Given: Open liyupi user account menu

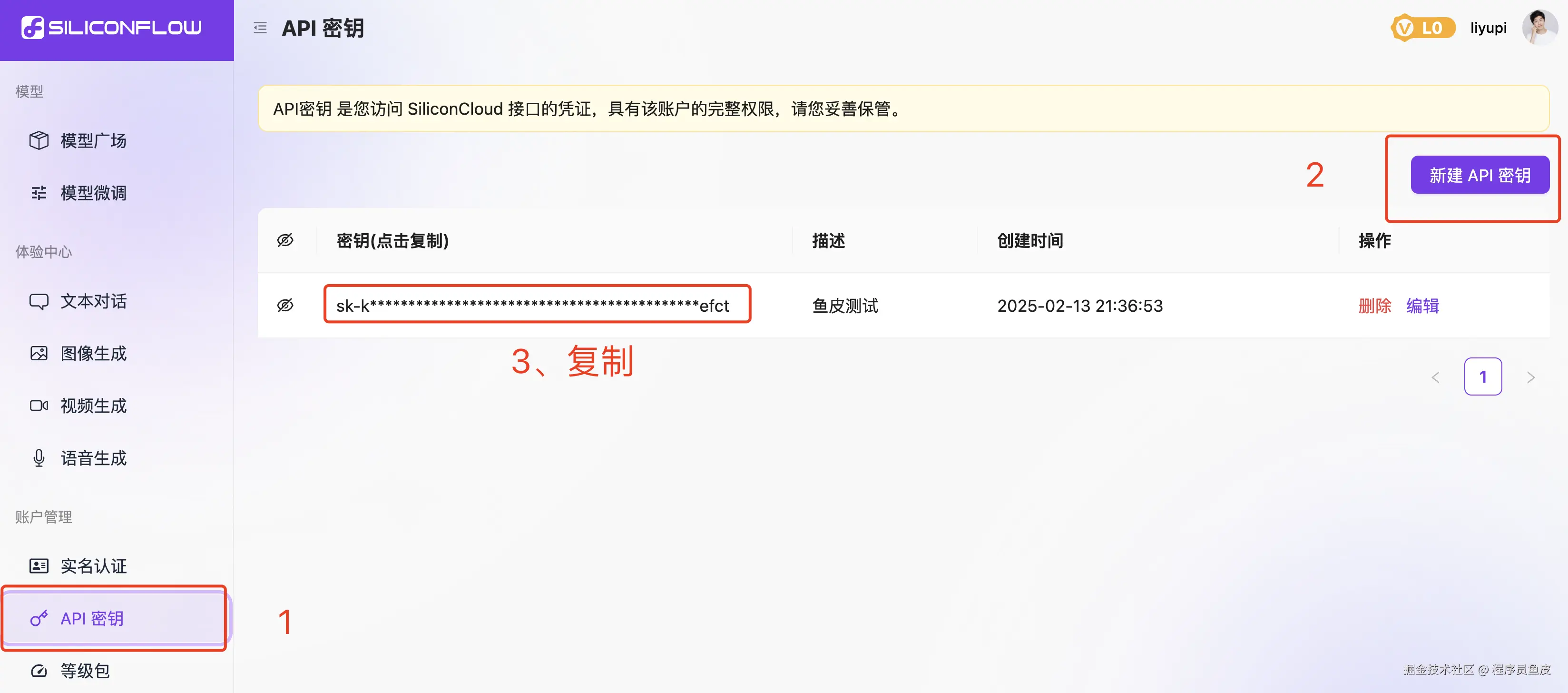Looking at the screenshot, I should (1488, 28).
